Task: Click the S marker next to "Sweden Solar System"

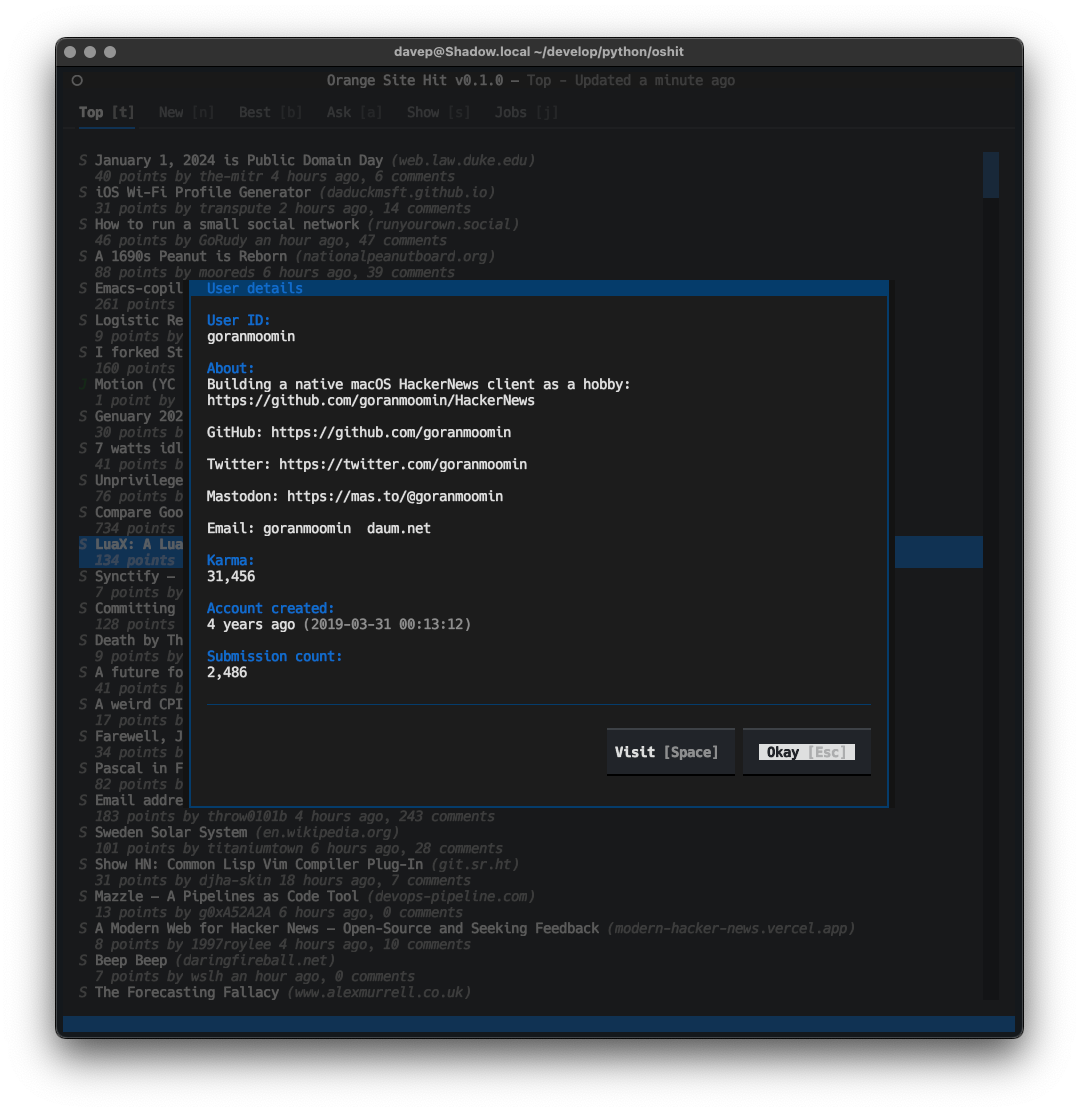Action: (81, 832)
